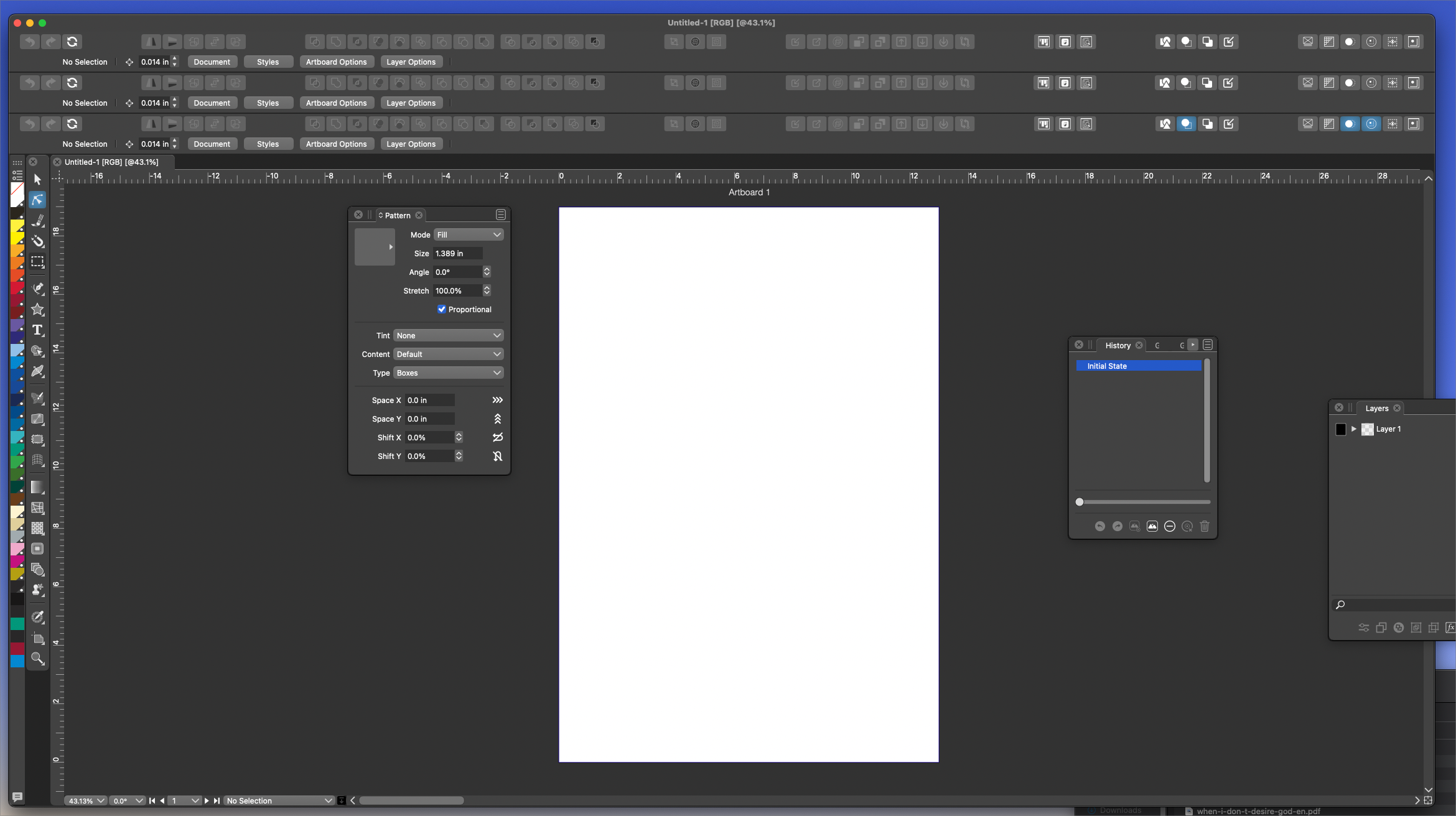The height and width of the screenshot is (816, 1456).
Task: Click the Untitled-1 document tab
Action: 111,162
